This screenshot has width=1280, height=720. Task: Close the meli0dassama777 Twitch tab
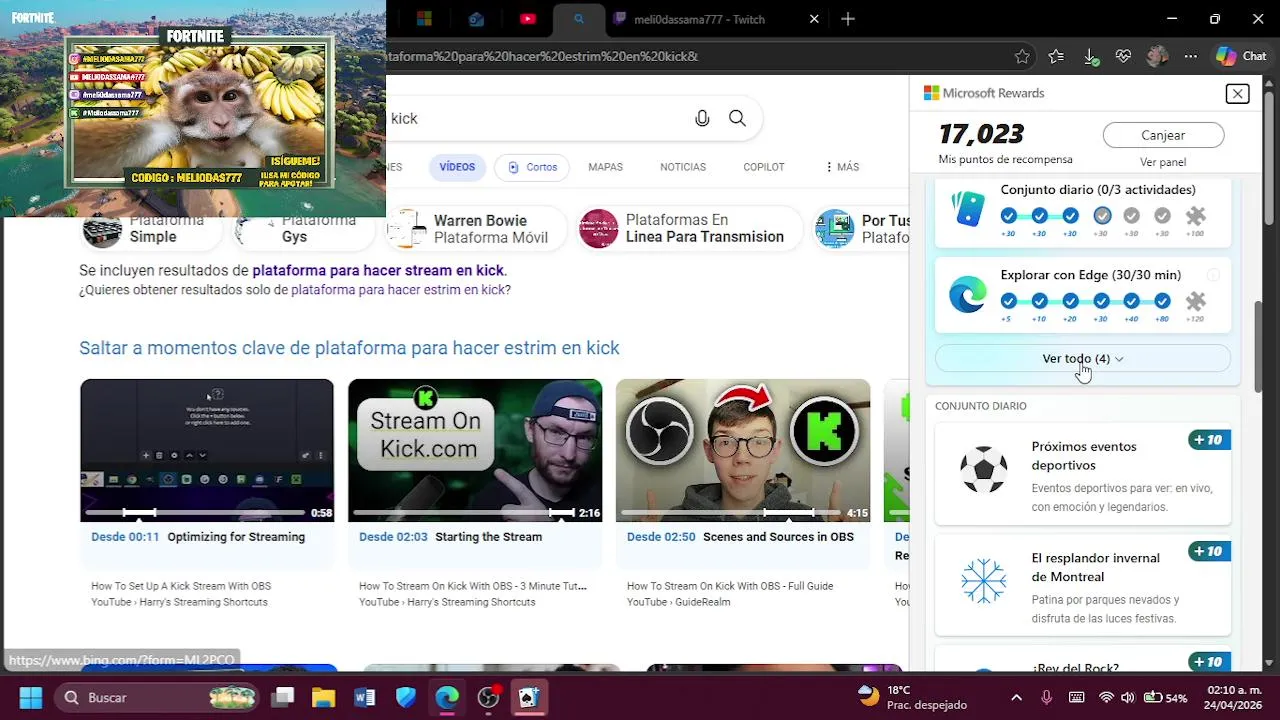(814, 19)
